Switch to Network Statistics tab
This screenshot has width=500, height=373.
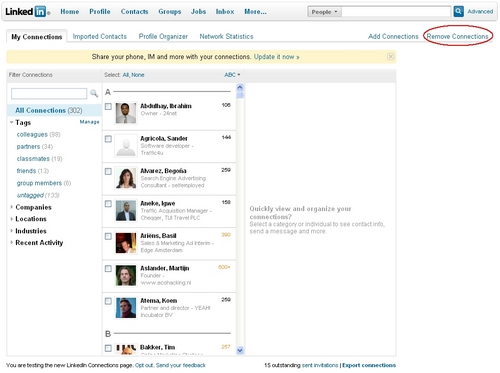click(x=226, y=36)
